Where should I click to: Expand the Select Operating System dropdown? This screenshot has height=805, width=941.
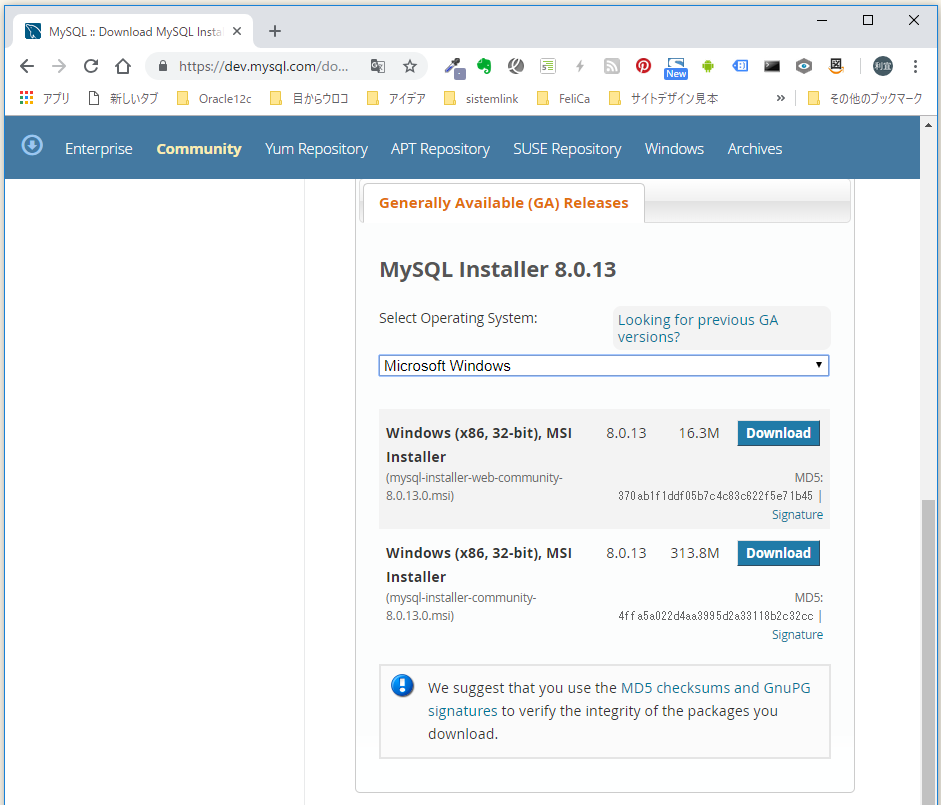click(604, 366)
